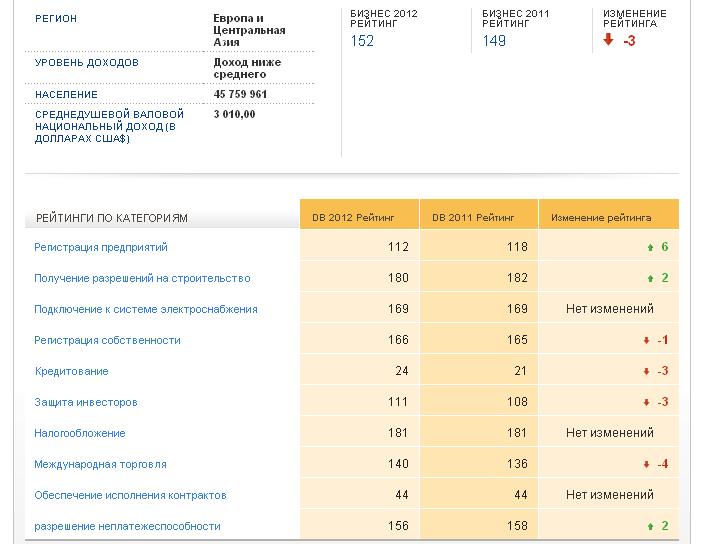This screenshot has height=544, width=710.
Task: Click green up arrow for Получение разрешений на строительство
Action: 650,279
